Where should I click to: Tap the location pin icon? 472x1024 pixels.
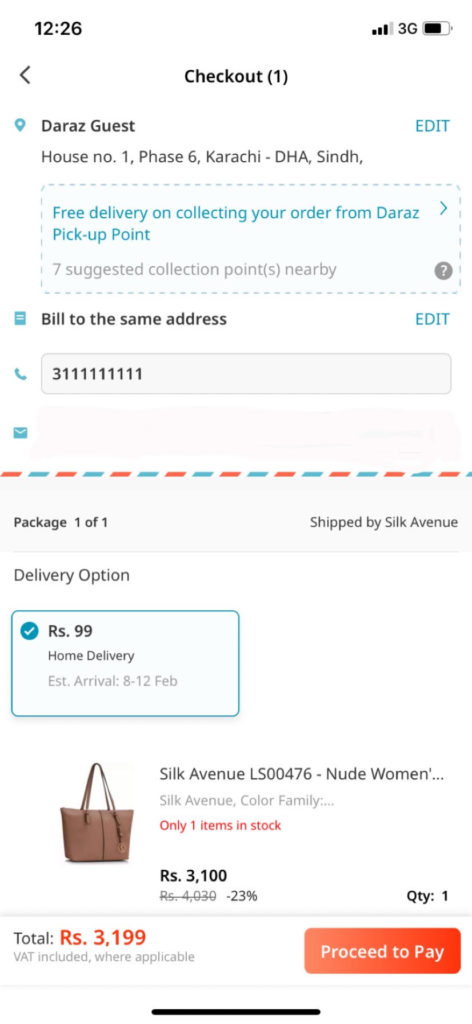coord(20,125)
